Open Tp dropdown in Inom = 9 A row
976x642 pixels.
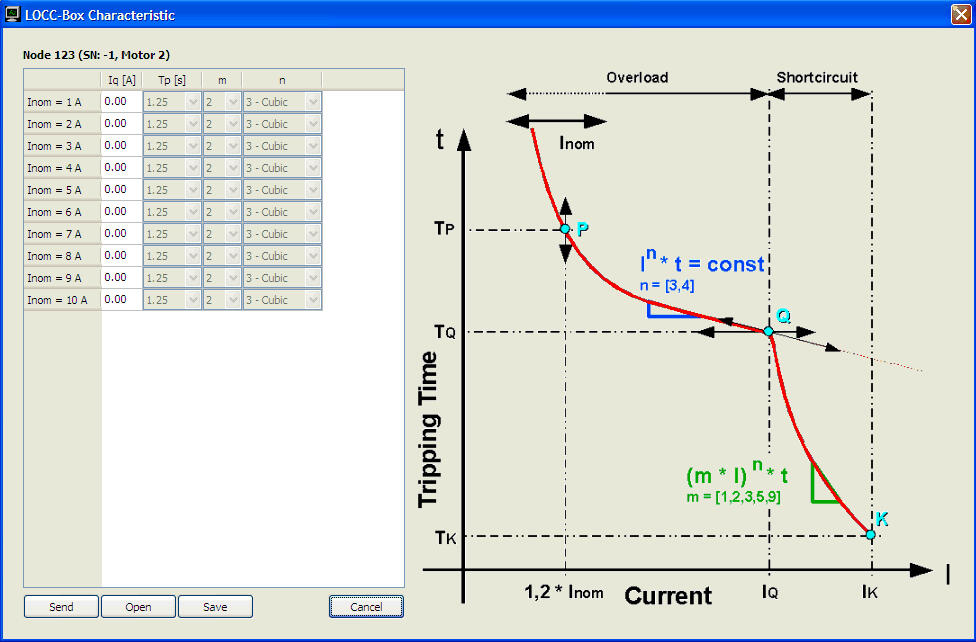[x=193, y=278]
